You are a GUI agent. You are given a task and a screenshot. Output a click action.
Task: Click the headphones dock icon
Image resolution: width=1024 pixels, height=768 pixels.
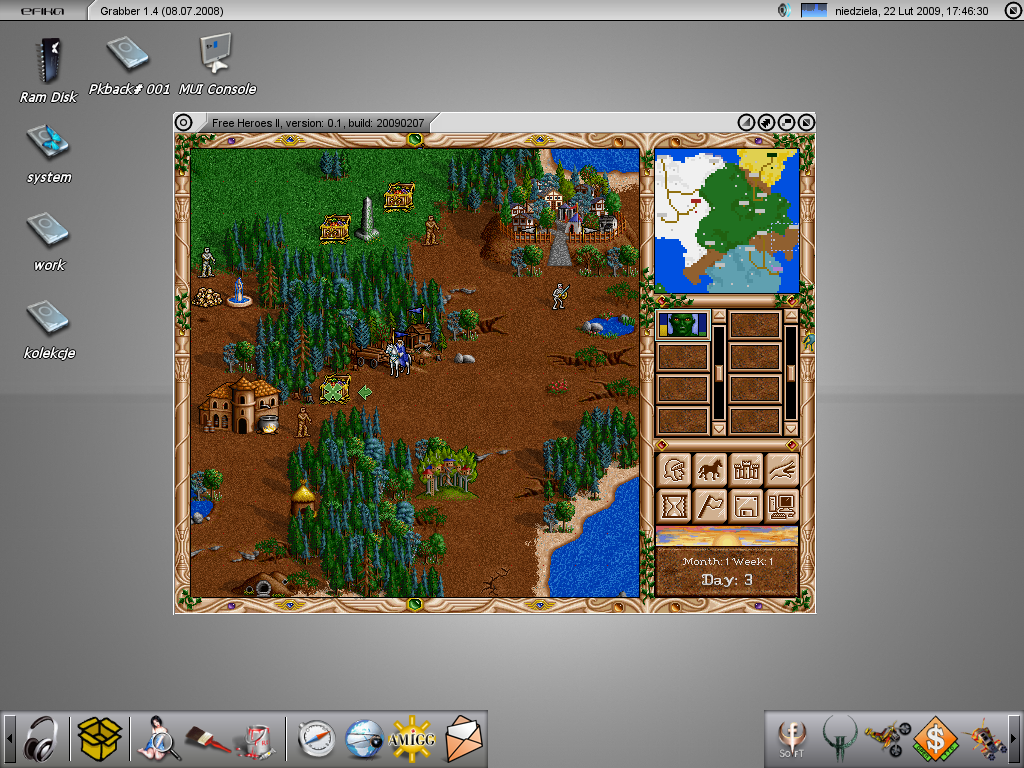(41, 739)
